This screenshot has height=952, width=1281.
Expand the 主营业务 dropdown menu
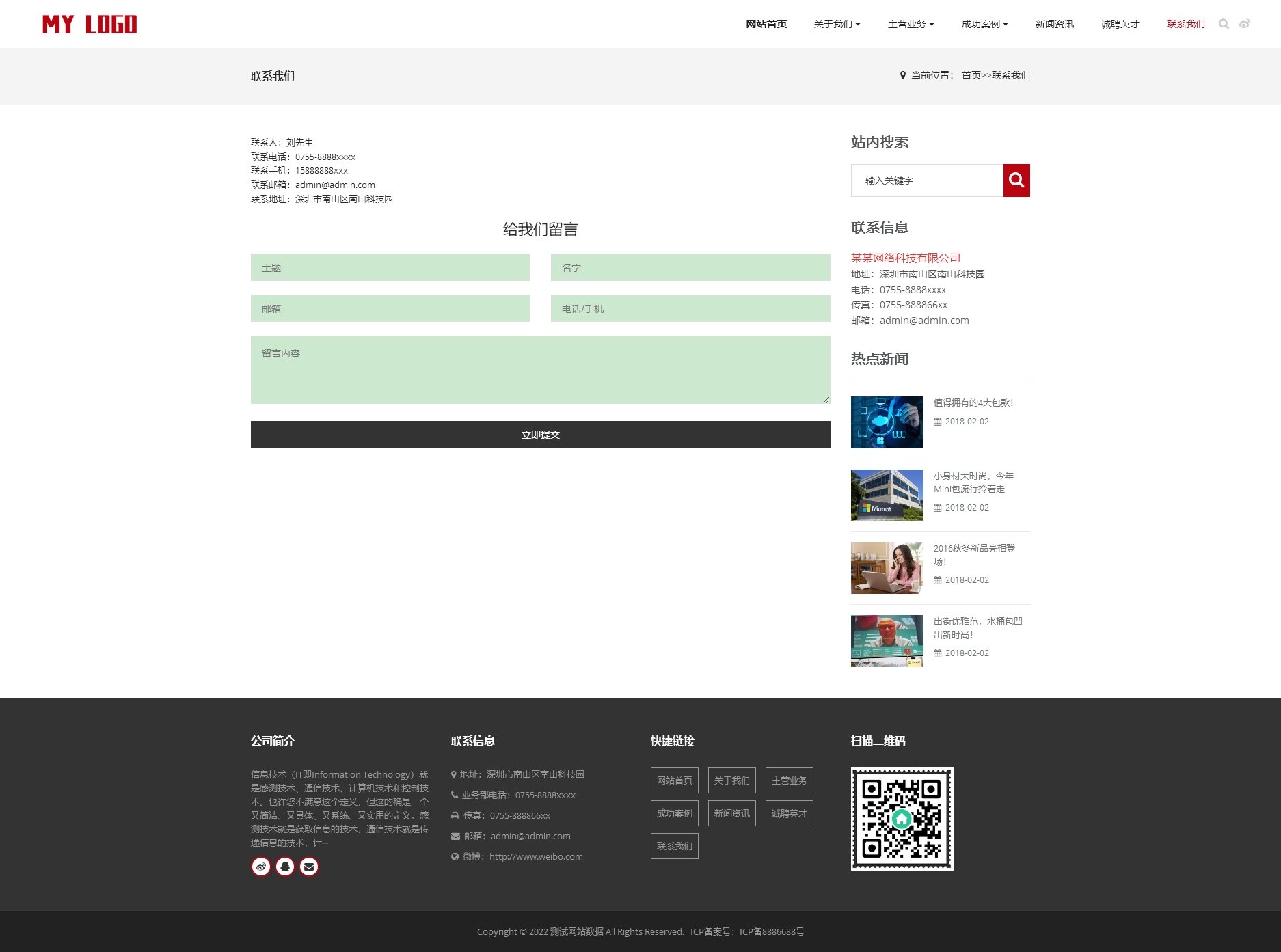(x=911, y=24)
